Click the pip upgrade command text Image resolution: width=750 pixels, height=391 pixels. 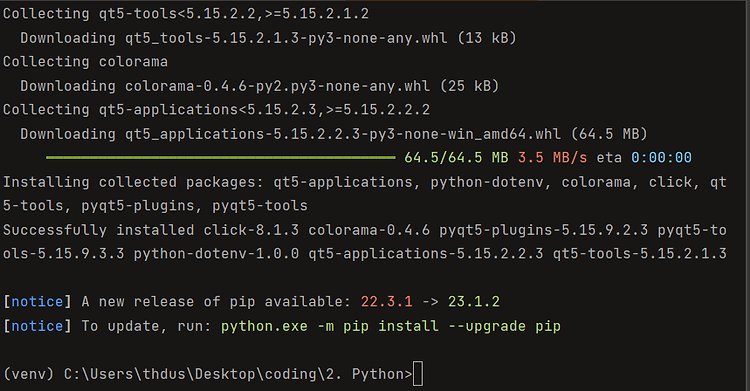point(390,326)
